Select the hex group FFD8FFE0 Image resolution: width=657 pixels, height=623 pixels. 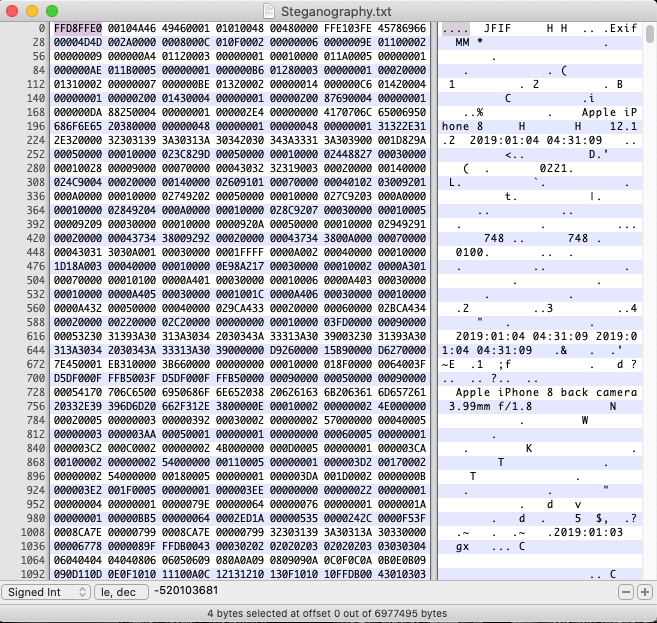point(78,28)
